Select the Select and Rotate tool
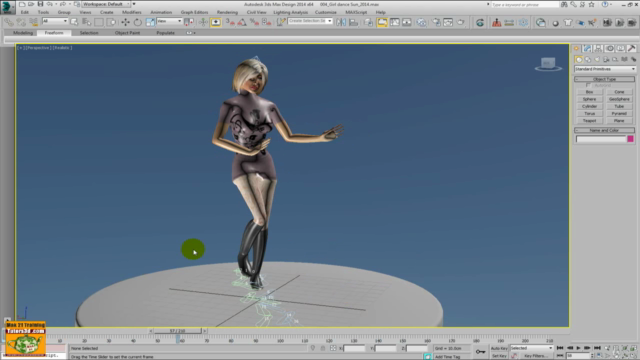The height and width of the screenshot is (360, 640). pyautogui.click(x=138, y=22)
